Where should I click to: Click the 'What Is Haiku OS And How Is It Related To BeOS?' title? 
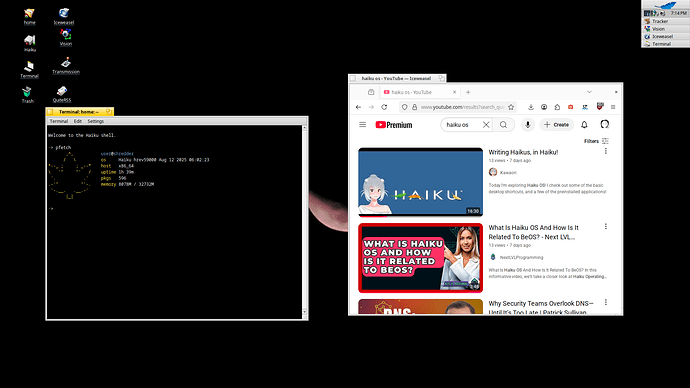(533, 232)
